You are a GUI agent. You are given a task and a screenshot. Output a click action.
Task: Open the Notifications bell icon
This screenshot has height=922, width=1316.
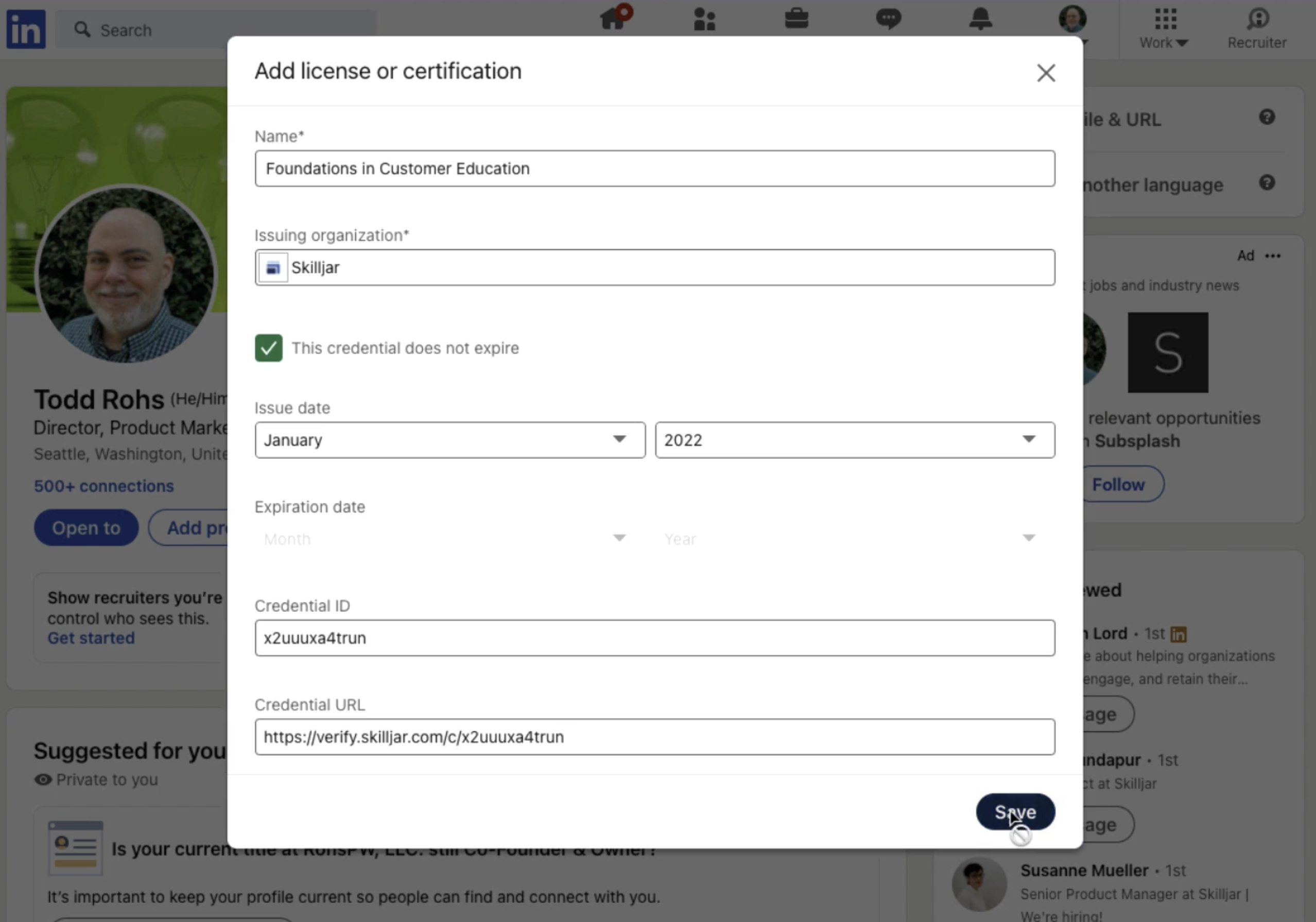(x=981, y=19)
